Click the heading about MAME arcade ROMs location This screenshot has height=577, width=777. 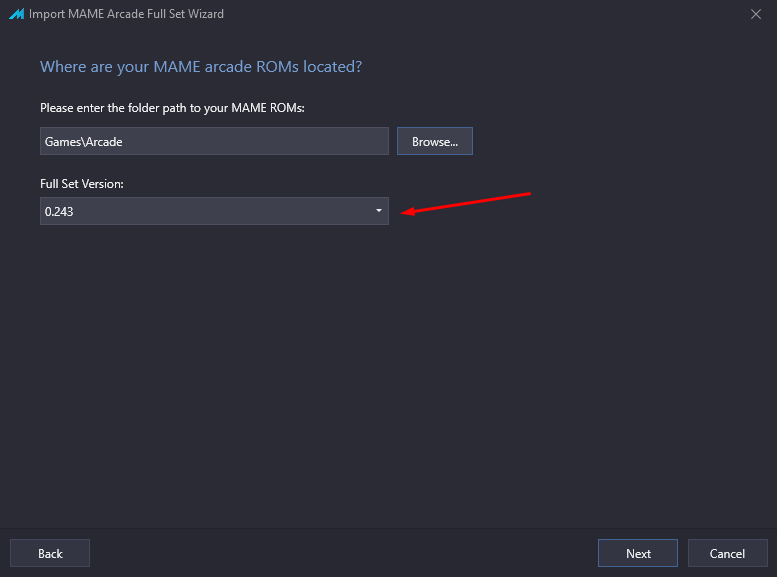coord(201,67)
